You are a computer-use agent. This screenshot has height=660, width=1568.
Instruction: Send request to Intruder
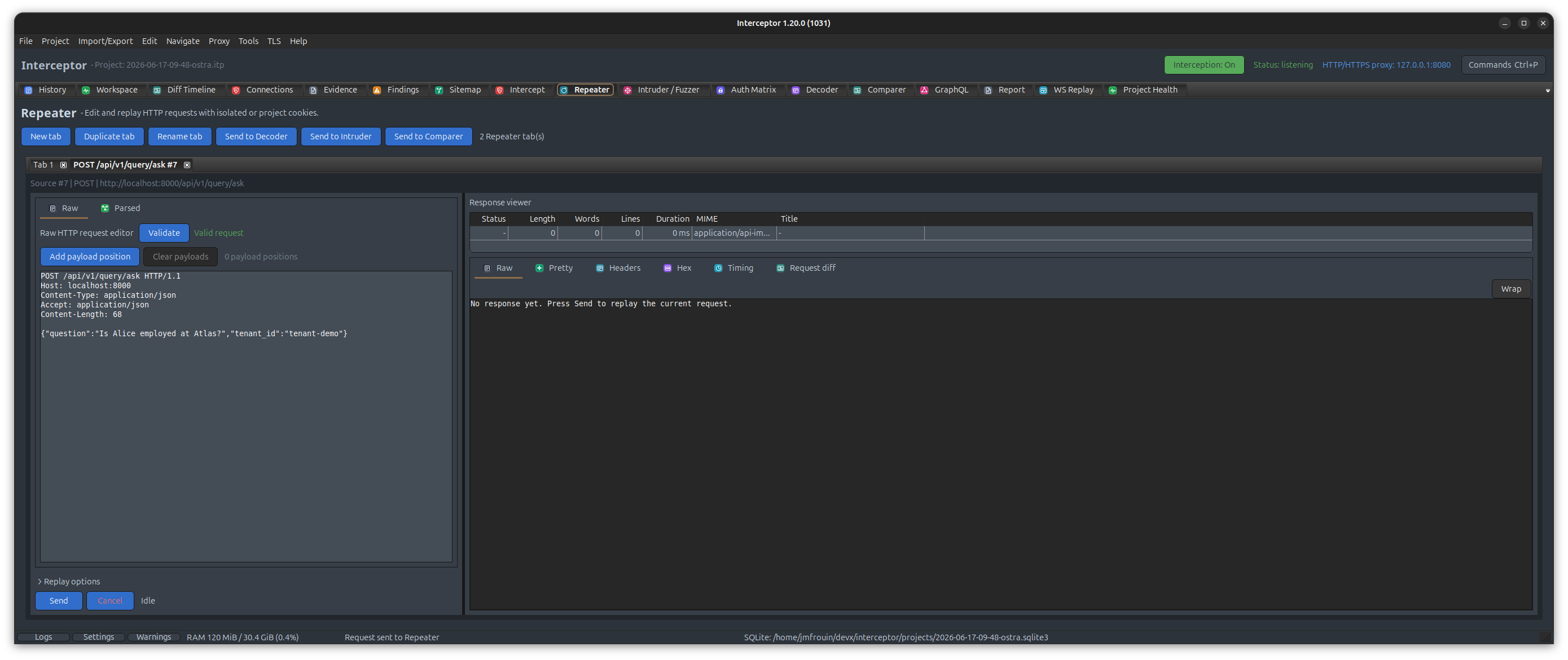click(341, 137)
